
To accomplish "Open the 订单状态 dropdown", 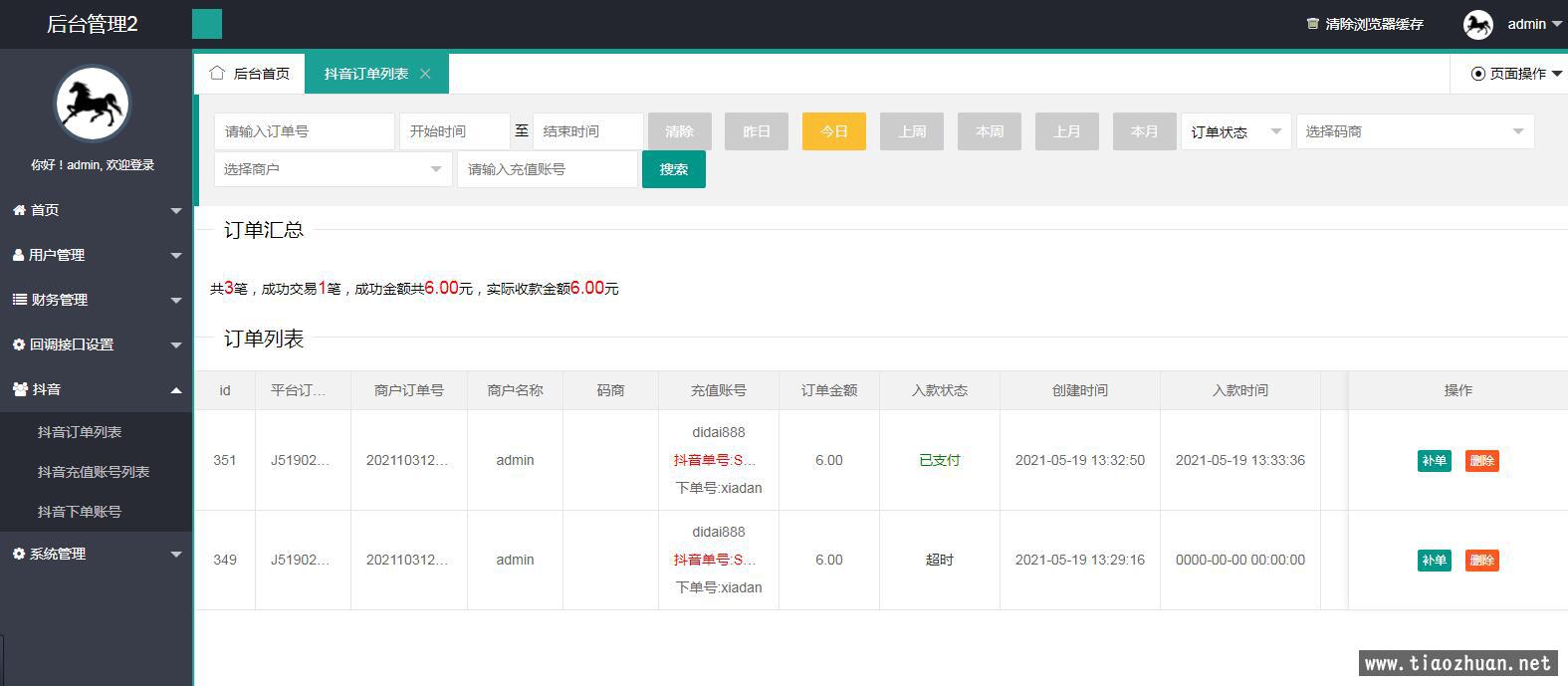I will pyautogui.click(x=1235, y=131).
